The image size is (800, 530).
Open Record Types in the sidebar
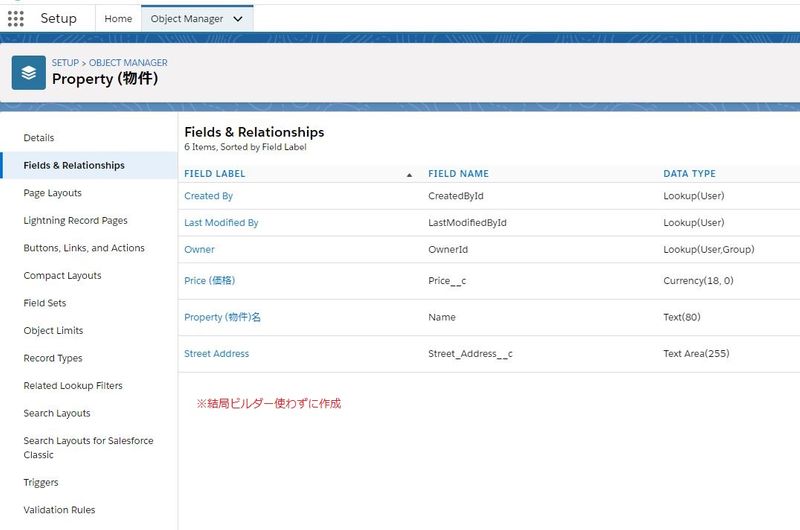click(x=53, y=358)
